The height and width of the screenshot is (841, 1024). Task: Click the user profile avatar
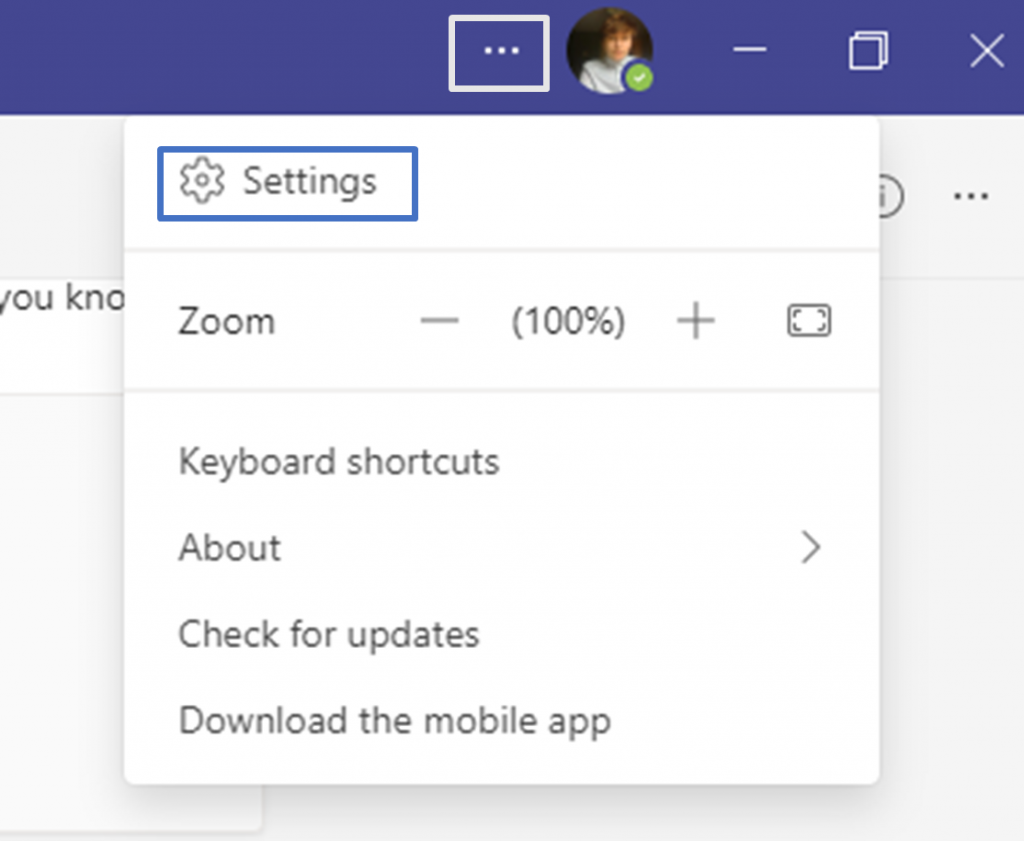coord(610,52)
